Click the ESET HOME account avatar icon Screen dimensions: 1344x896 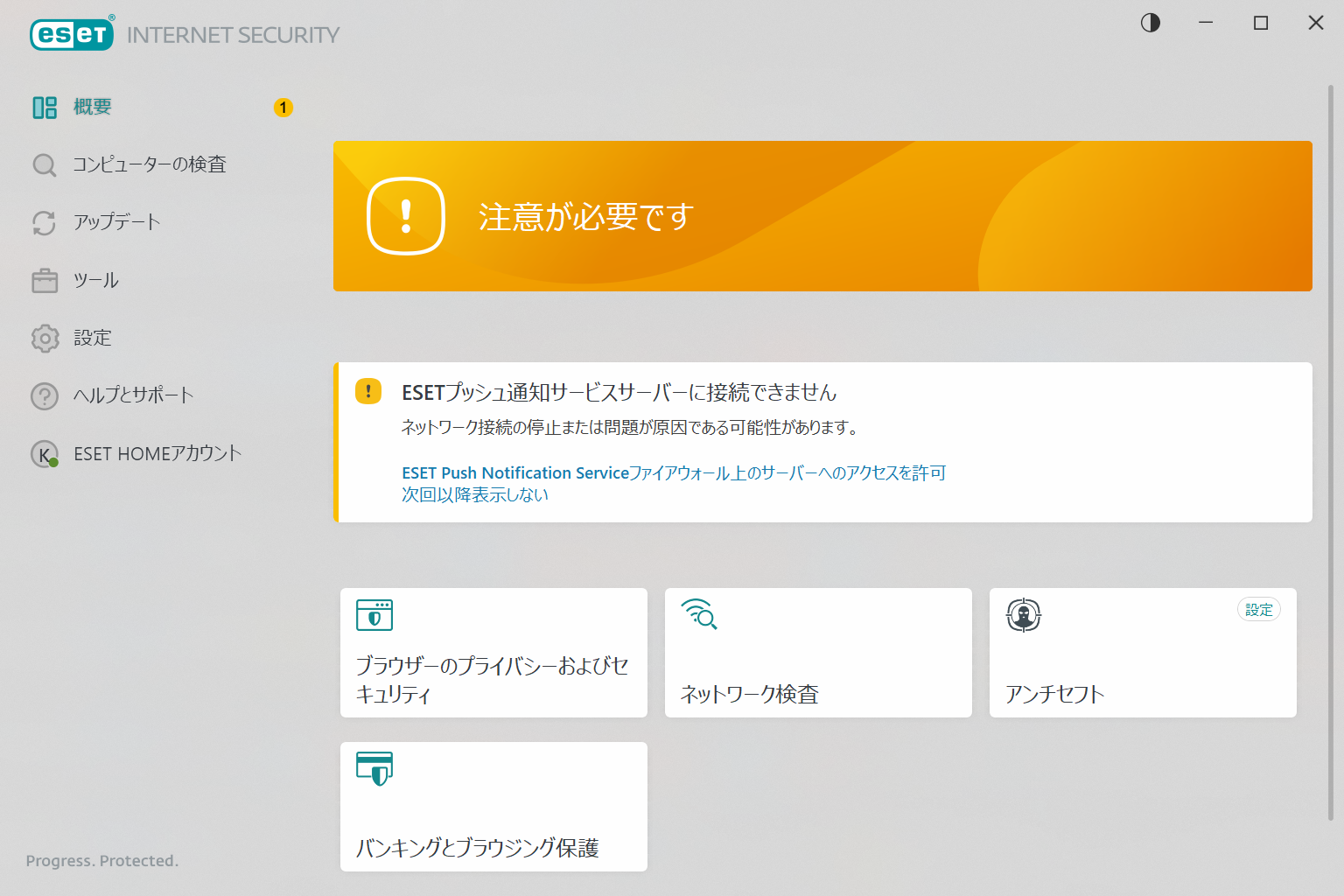45,454
